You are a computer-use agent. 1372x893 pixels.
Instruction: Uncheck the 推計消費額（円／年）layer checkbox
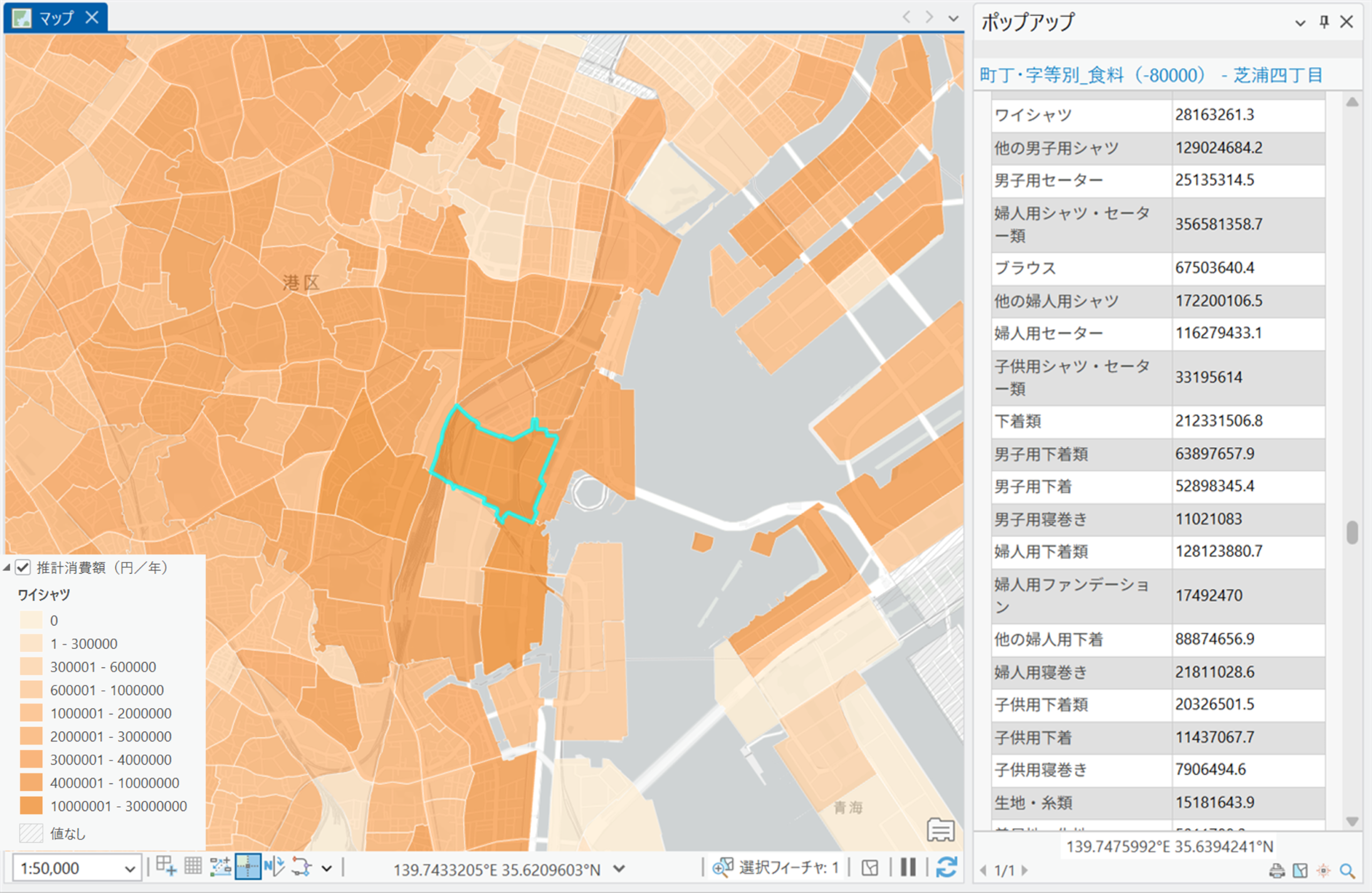click(x=23, y=567)
